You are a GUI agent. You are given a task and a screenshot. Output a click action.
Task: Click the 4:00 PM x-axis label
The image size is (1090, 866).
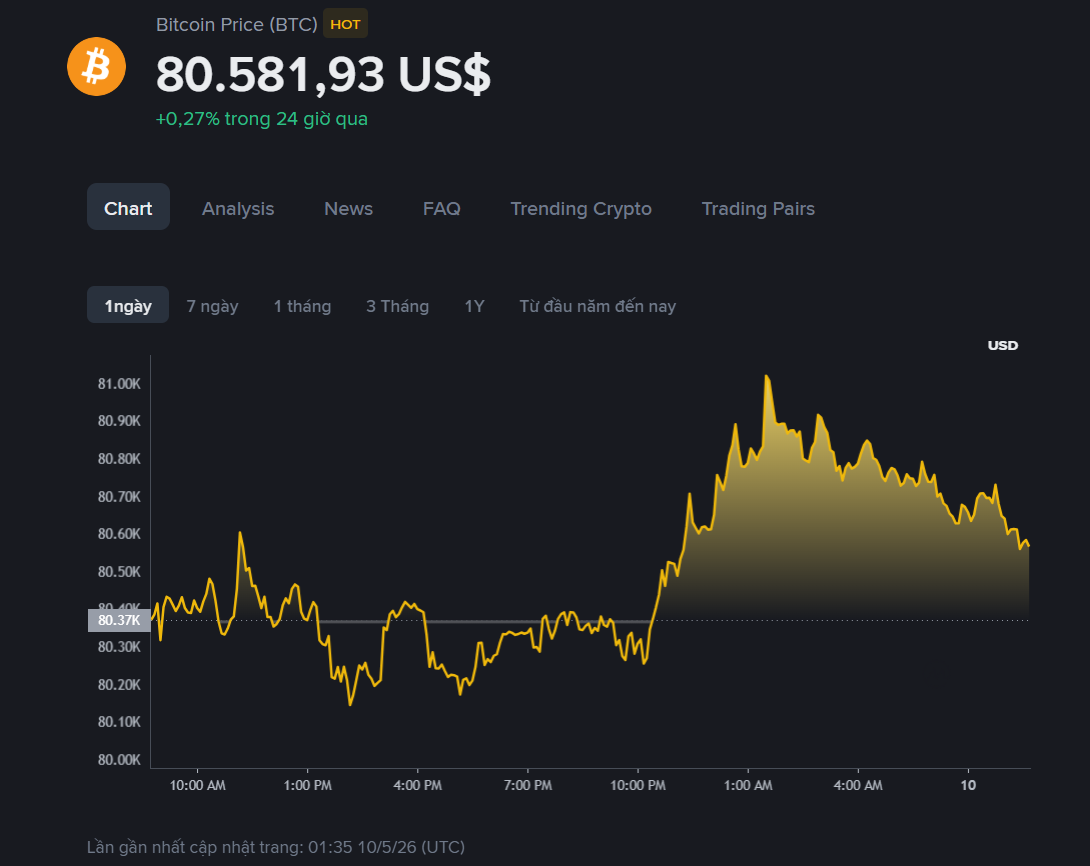(417, 785)
